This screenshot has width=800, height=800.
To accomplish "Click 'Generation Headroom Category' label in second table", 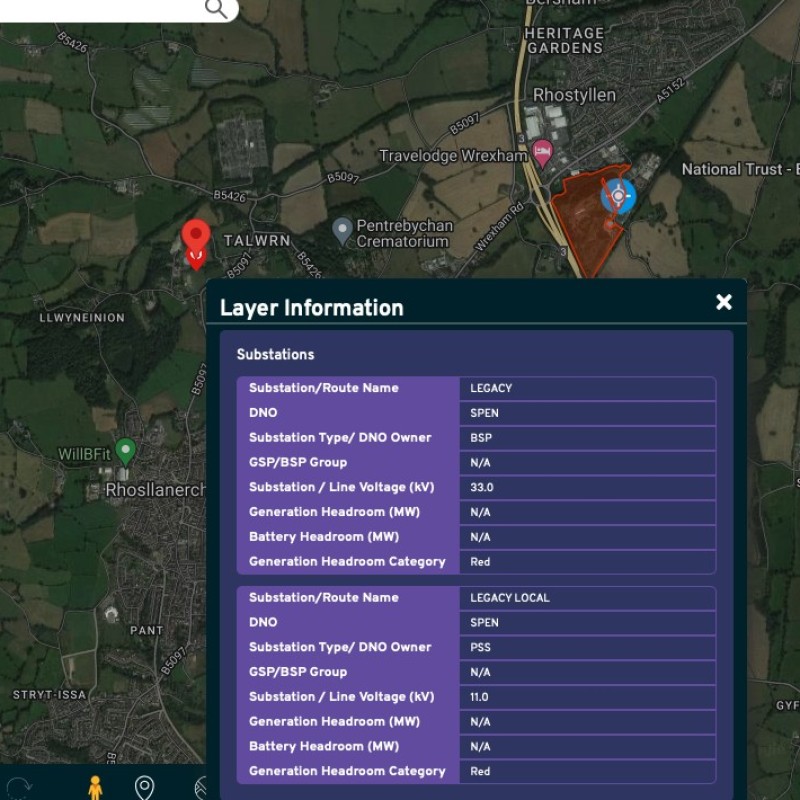I will [347, 771].
